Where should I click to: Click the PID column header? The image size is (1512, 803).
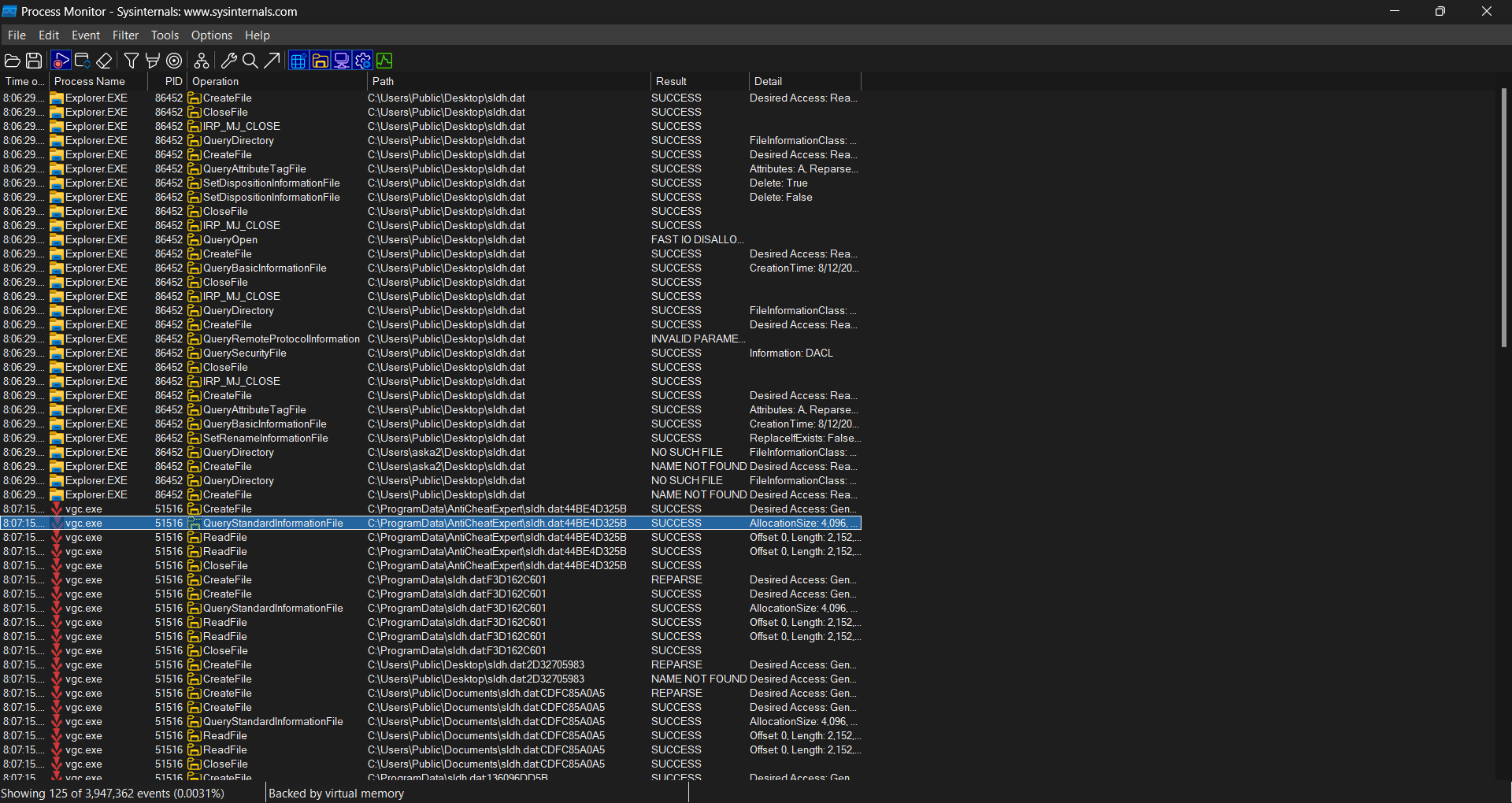point(168,81)
